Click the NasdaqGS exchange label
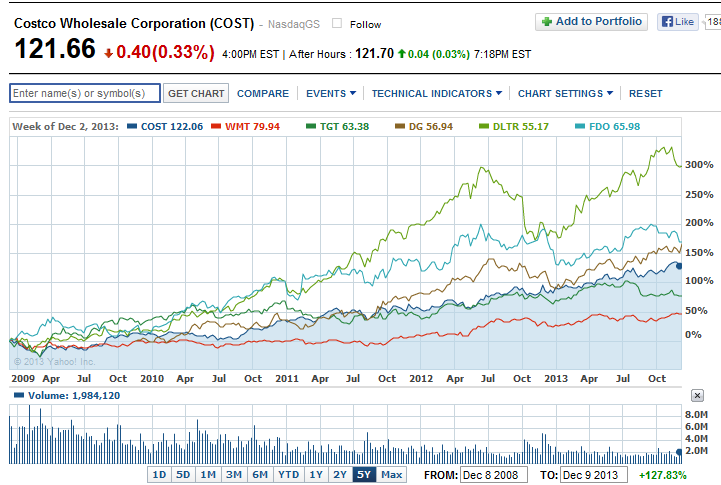721x485 pixels. coord(294,24)
